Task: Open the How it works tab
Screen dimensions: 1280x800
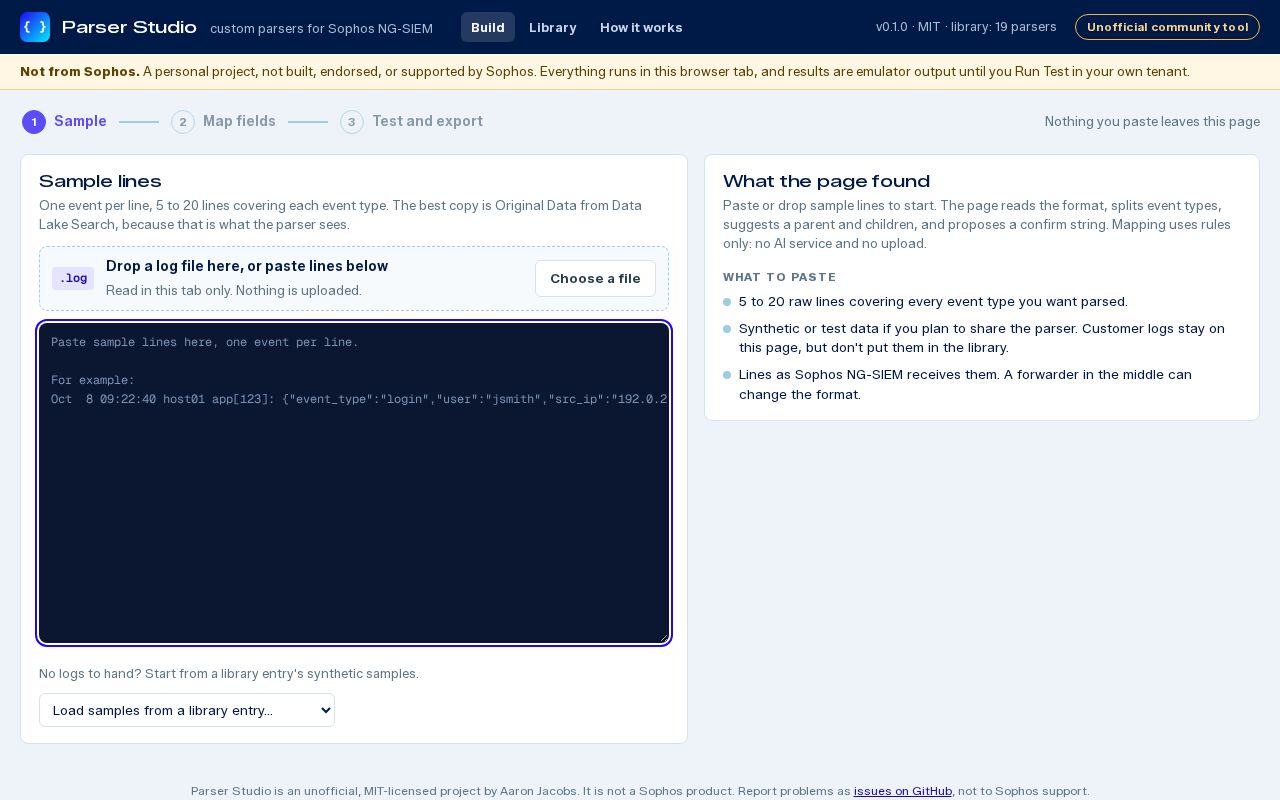Action: (641, 27)
